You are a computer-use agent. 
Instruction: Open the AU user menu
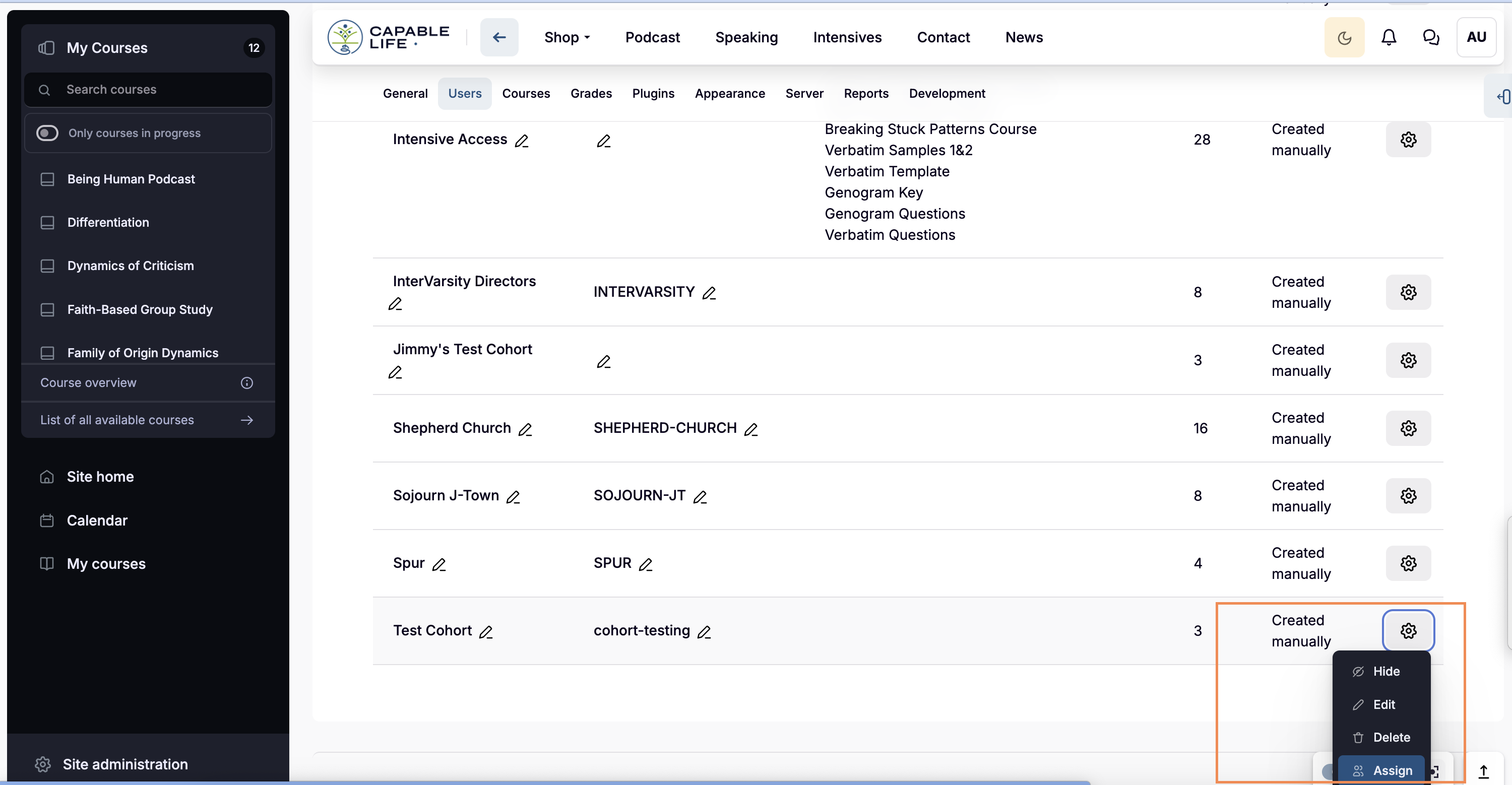coord(1476,38)
